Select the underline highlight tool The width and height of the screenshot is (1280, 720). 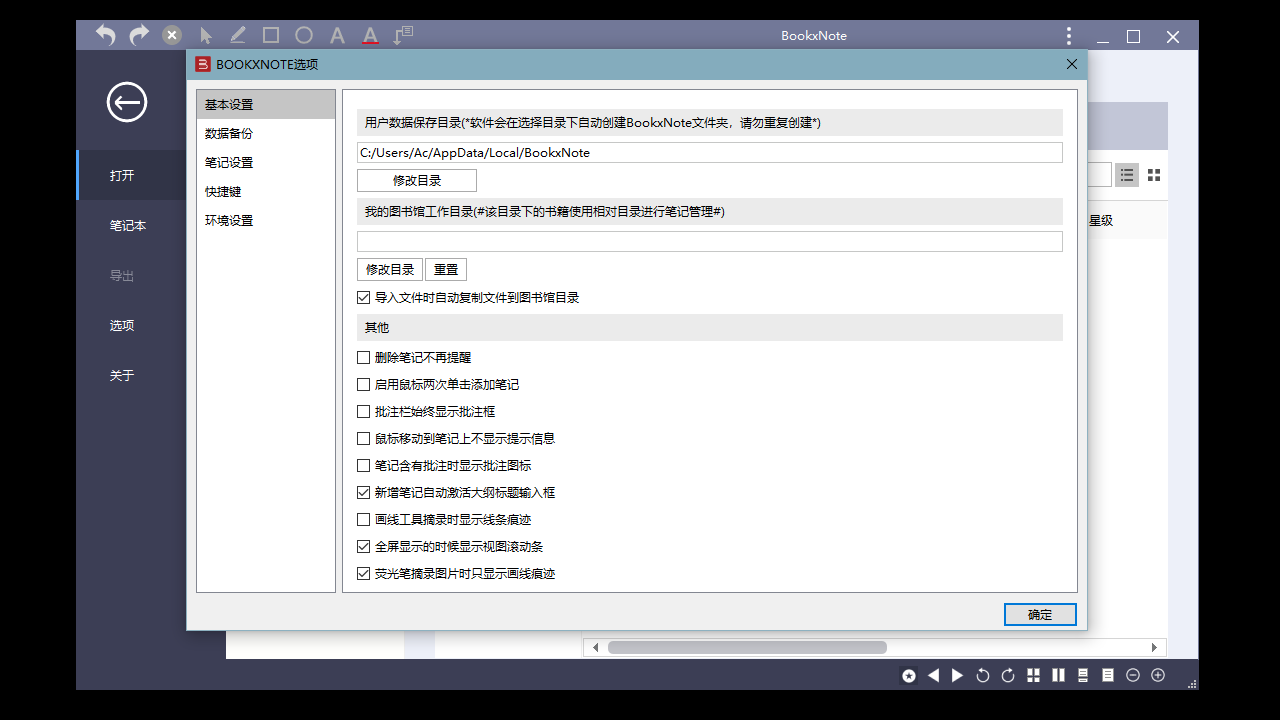pos(369,35)
